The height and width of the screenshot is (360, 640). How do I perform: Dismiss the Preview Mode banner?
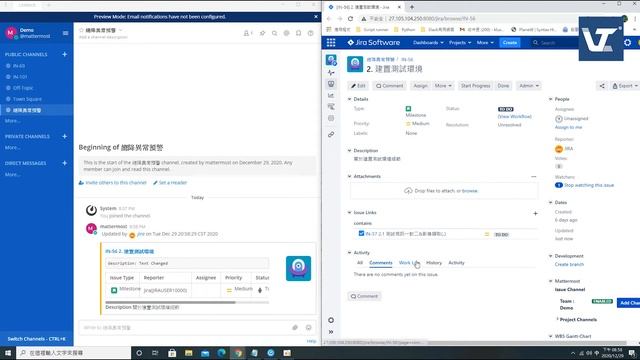pyautogui.click(x=316, y=17)
